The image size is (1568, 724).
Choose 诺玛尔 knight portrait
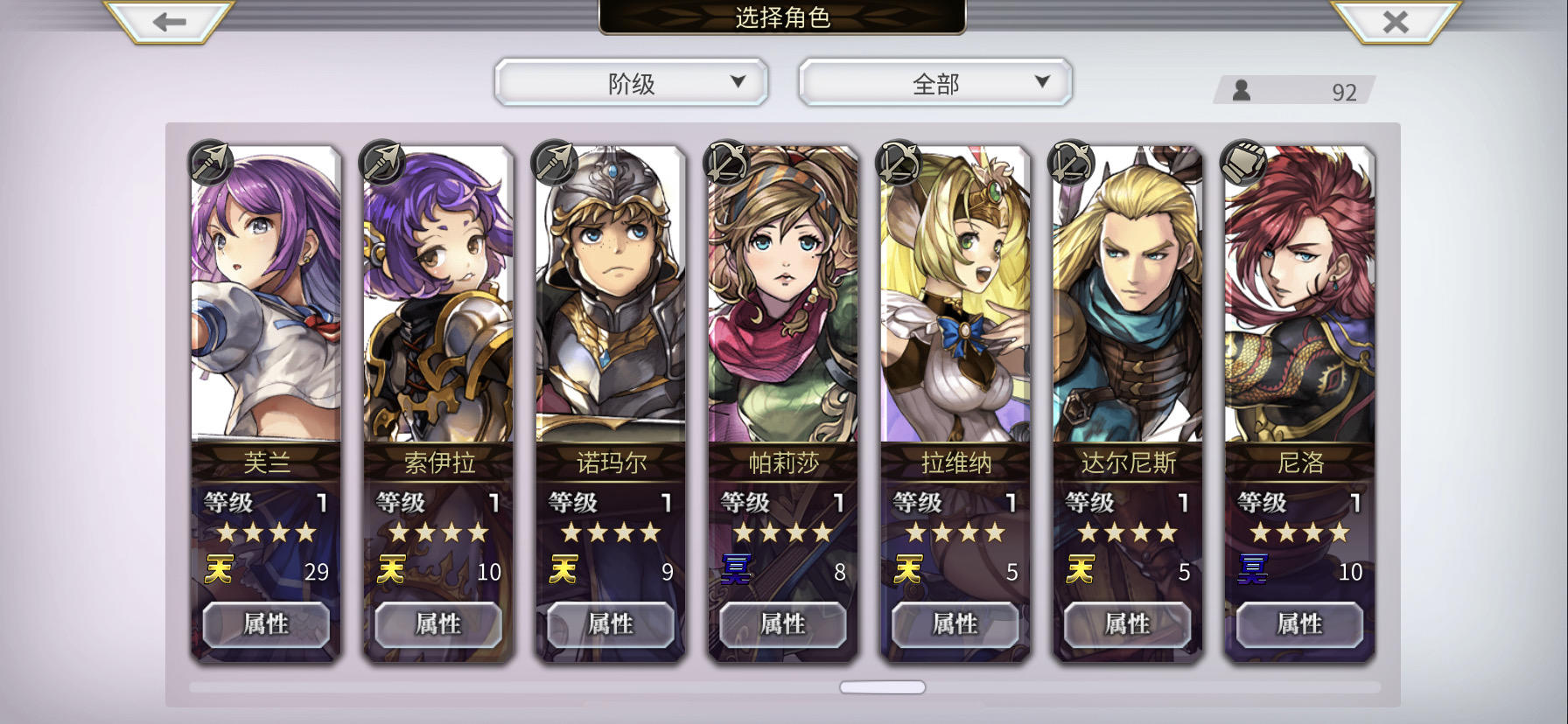pyautogui.click(x=611, y=295)
